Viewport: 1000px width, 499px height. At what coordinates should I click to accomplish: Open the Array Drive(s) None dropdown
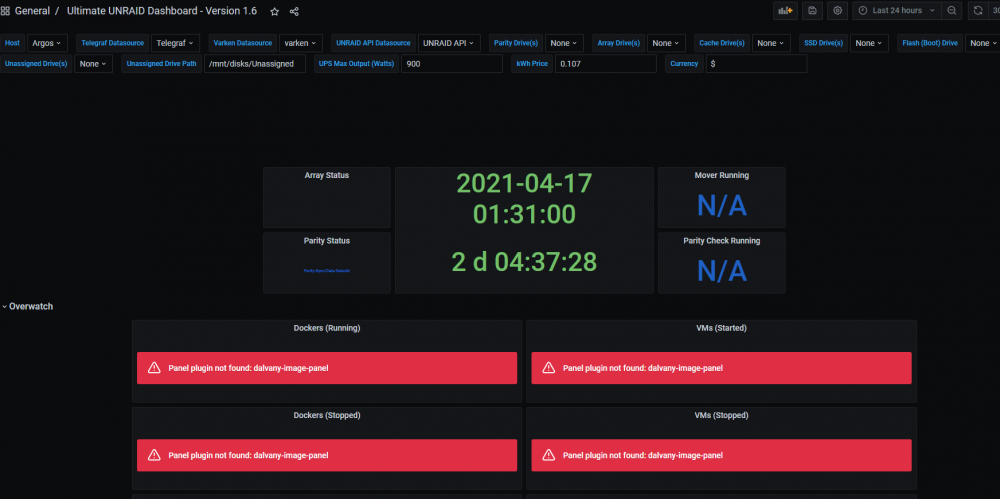666,43
